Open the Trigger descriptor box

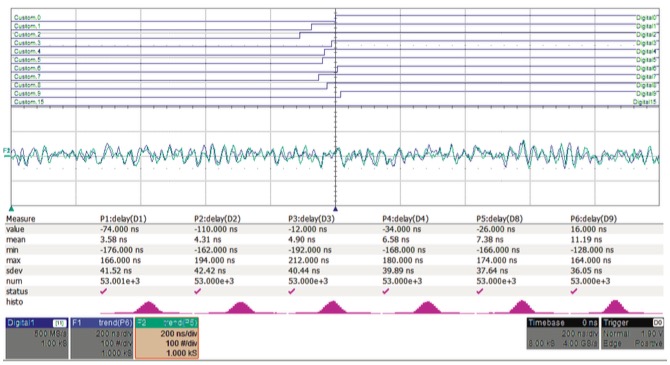pyautogui.click(x=633, y=333)
